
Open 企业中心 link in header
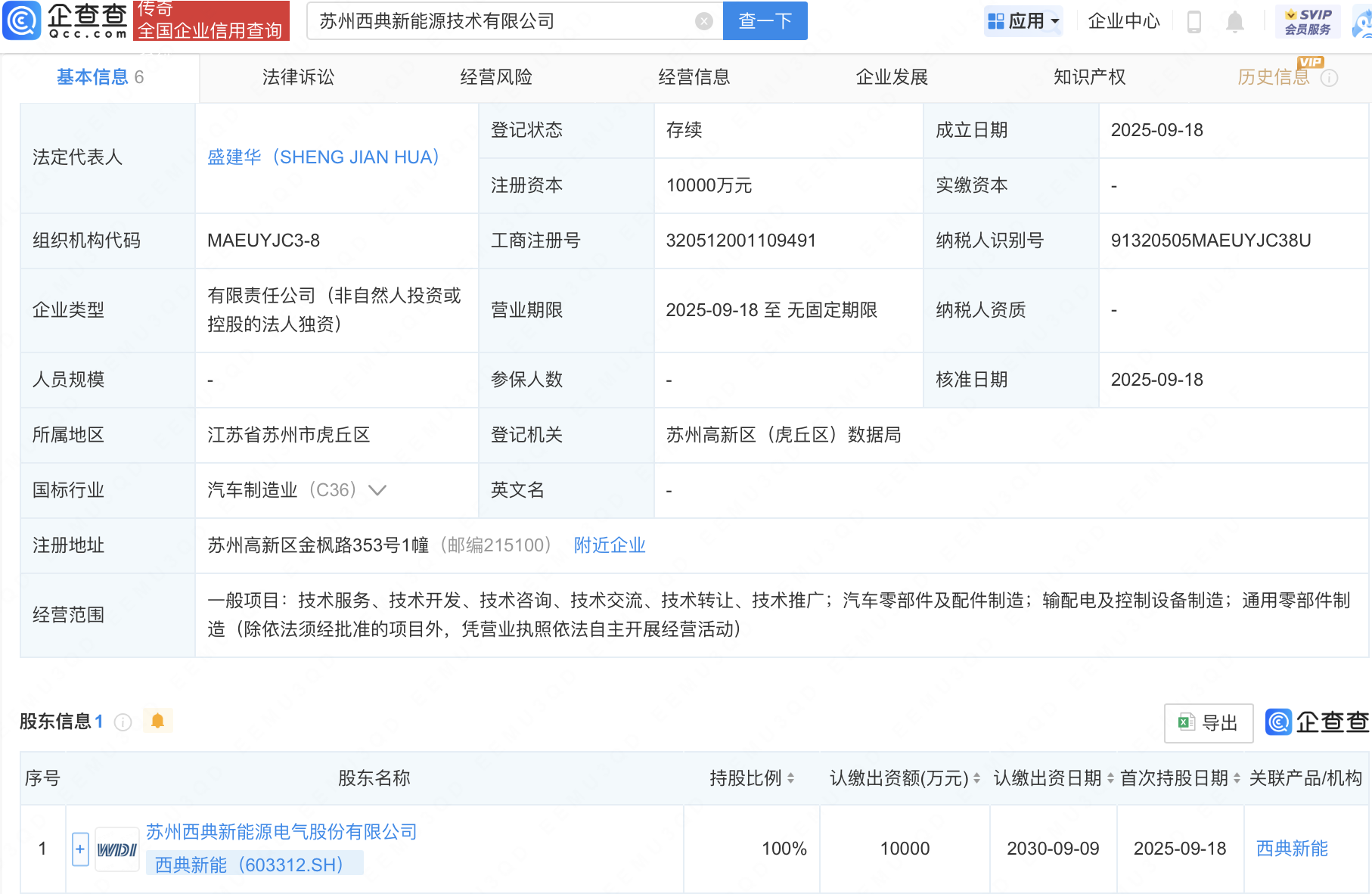1124,21
